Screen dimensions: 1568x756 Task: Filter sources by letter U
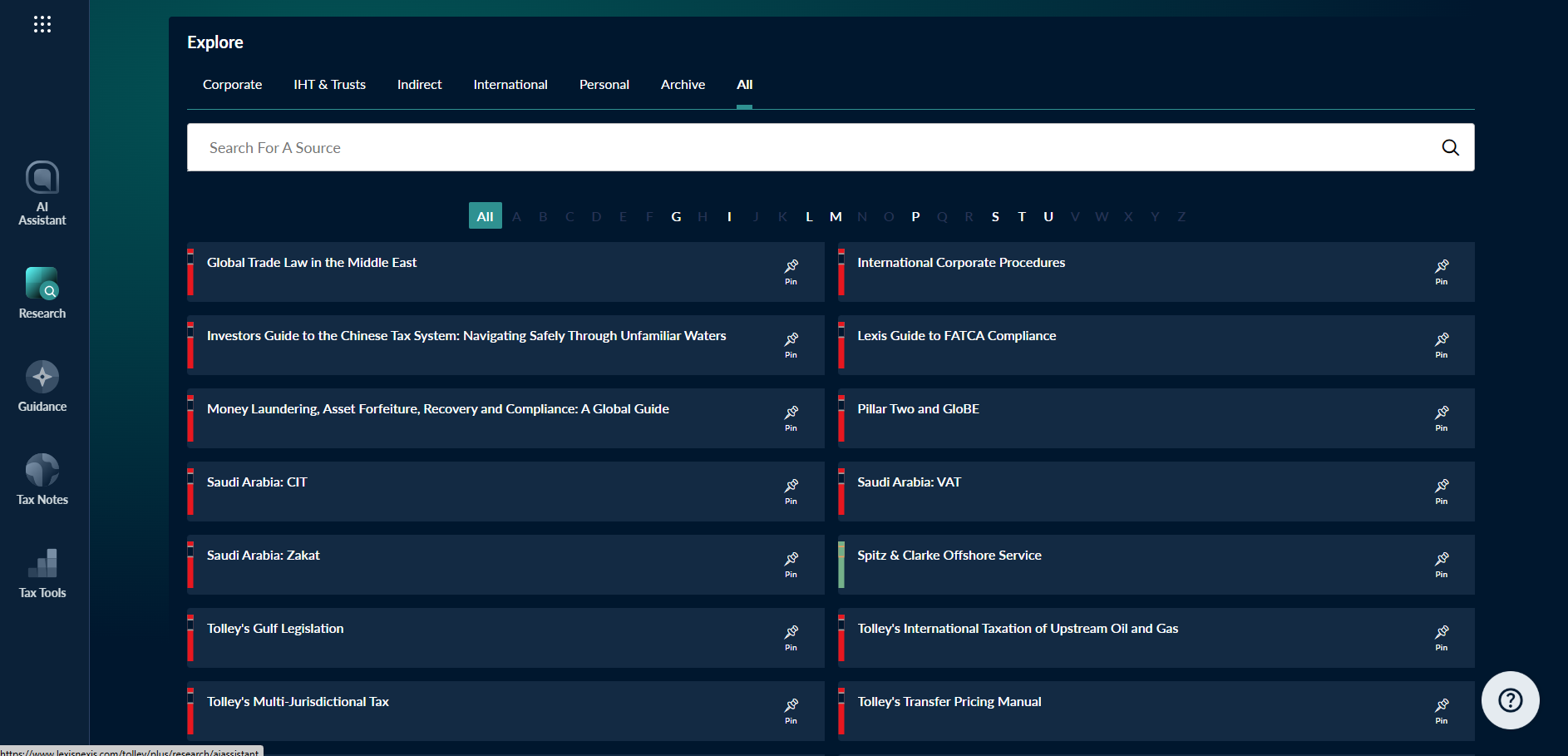[1048, 216]
